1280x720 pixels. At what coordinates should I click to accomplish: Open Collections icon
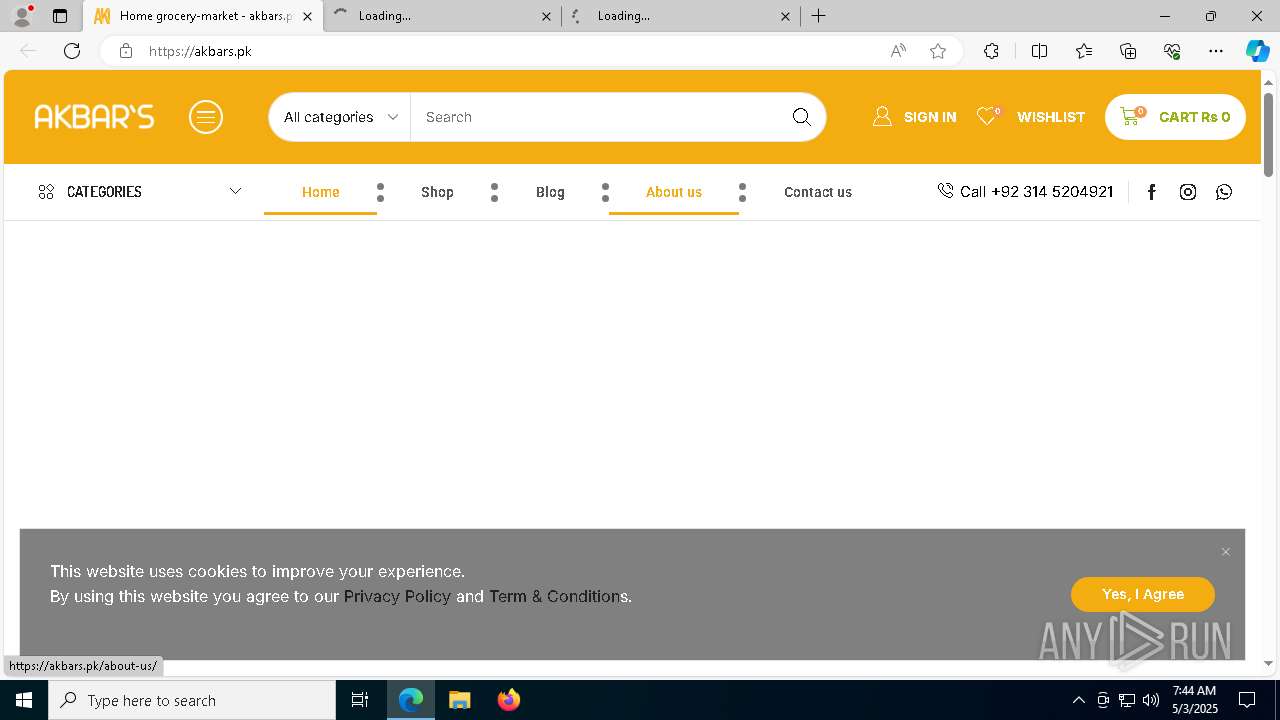(1128, 51)
